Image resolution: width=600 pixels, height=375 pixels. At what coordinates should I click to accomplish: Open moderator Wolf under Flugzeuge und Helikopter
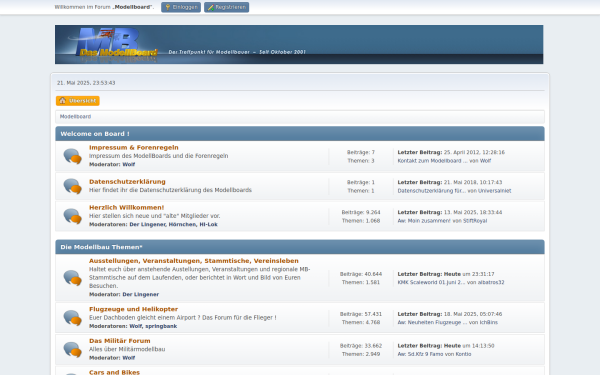coord(135,326)
